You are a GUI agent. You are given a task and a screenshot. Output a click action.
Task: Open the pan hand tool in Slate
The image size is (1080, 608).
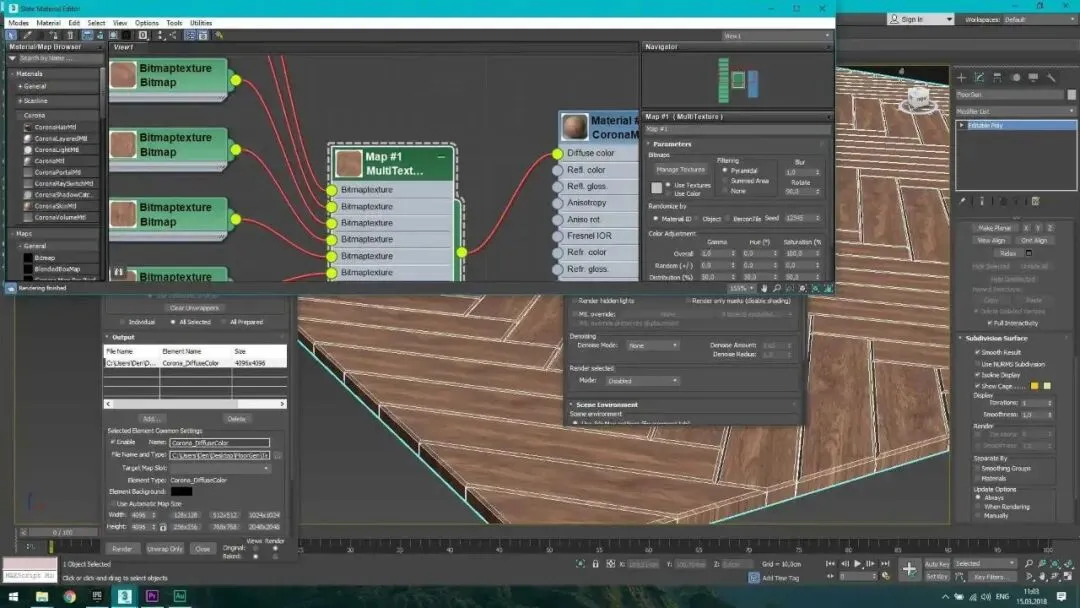pyautogui.click(x=764, y=289)
